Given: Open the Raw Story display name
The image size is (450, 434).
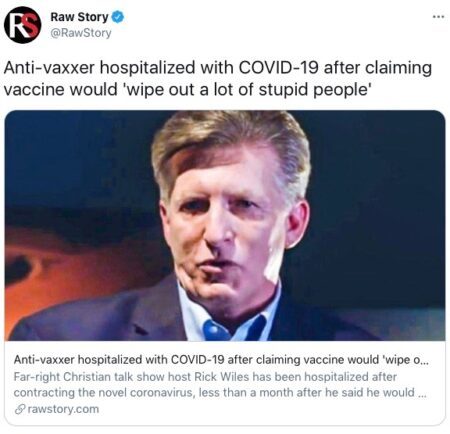Looking at the screenshot, I should [79, 17].
